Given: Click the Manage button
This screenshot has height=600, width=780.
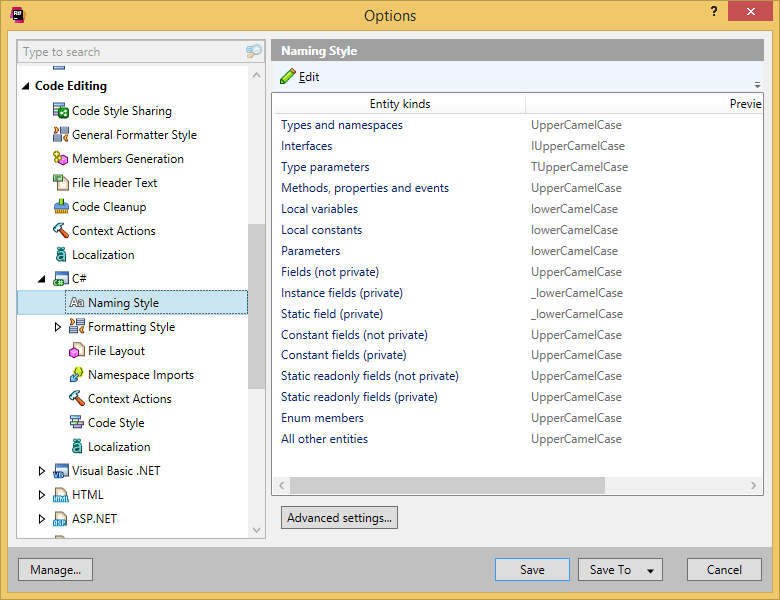Looking at the screenshot, I should 55,570.
